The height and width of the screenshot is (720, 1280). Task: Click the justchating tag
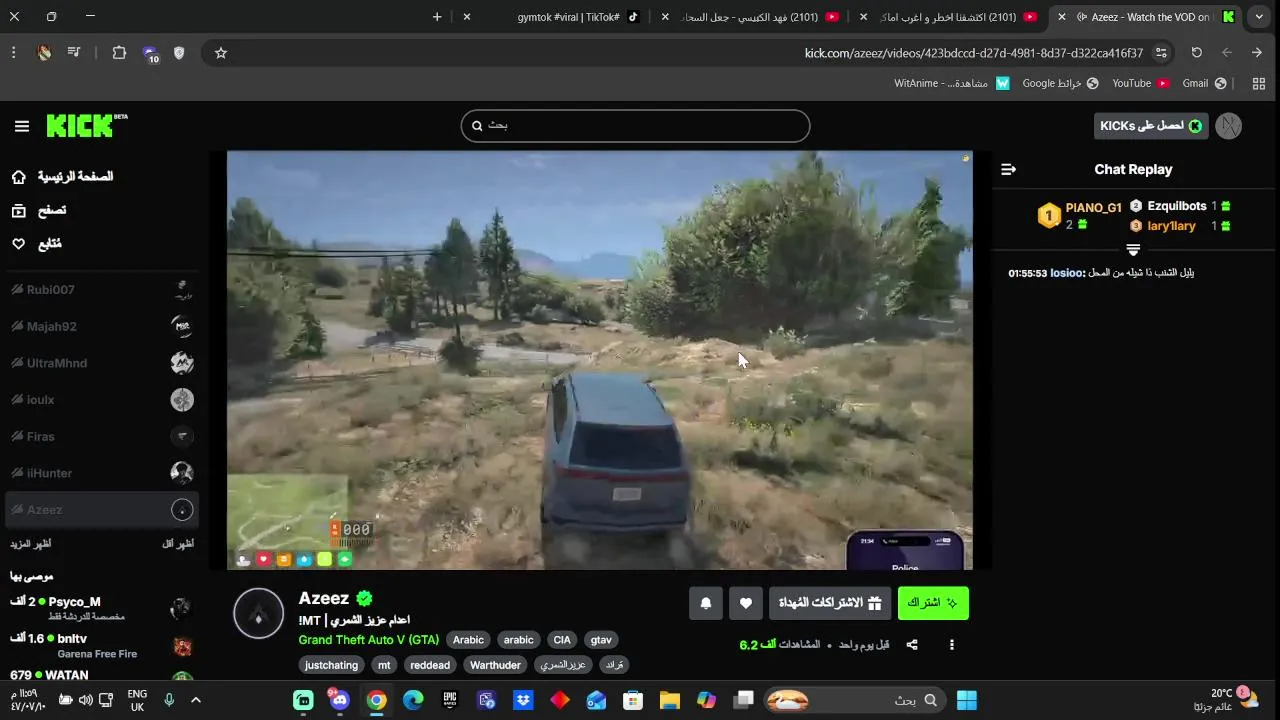(x=331, y=665)
